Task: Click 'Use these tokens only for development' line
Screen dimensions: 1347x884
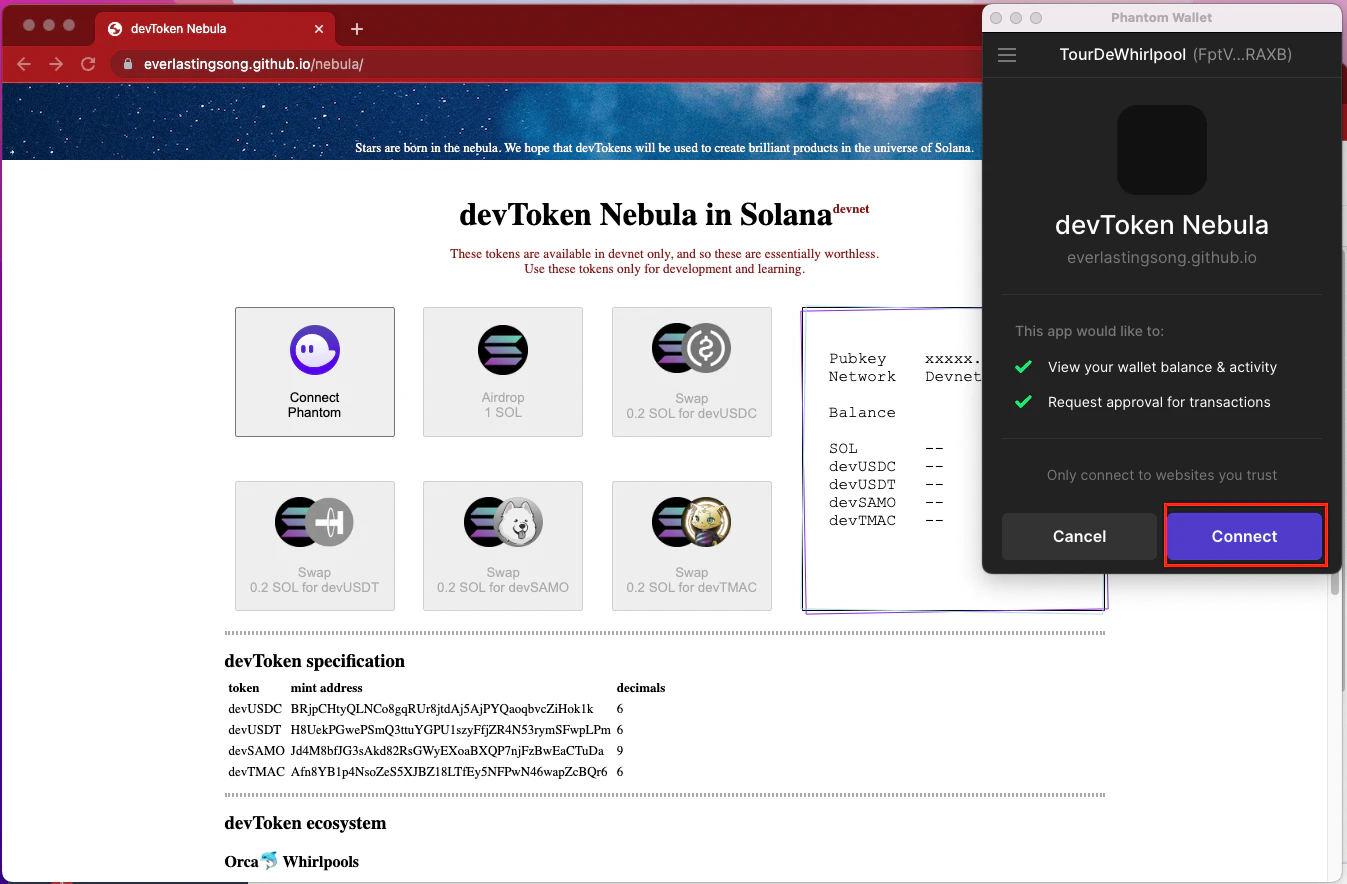Action: pos(664,269)
